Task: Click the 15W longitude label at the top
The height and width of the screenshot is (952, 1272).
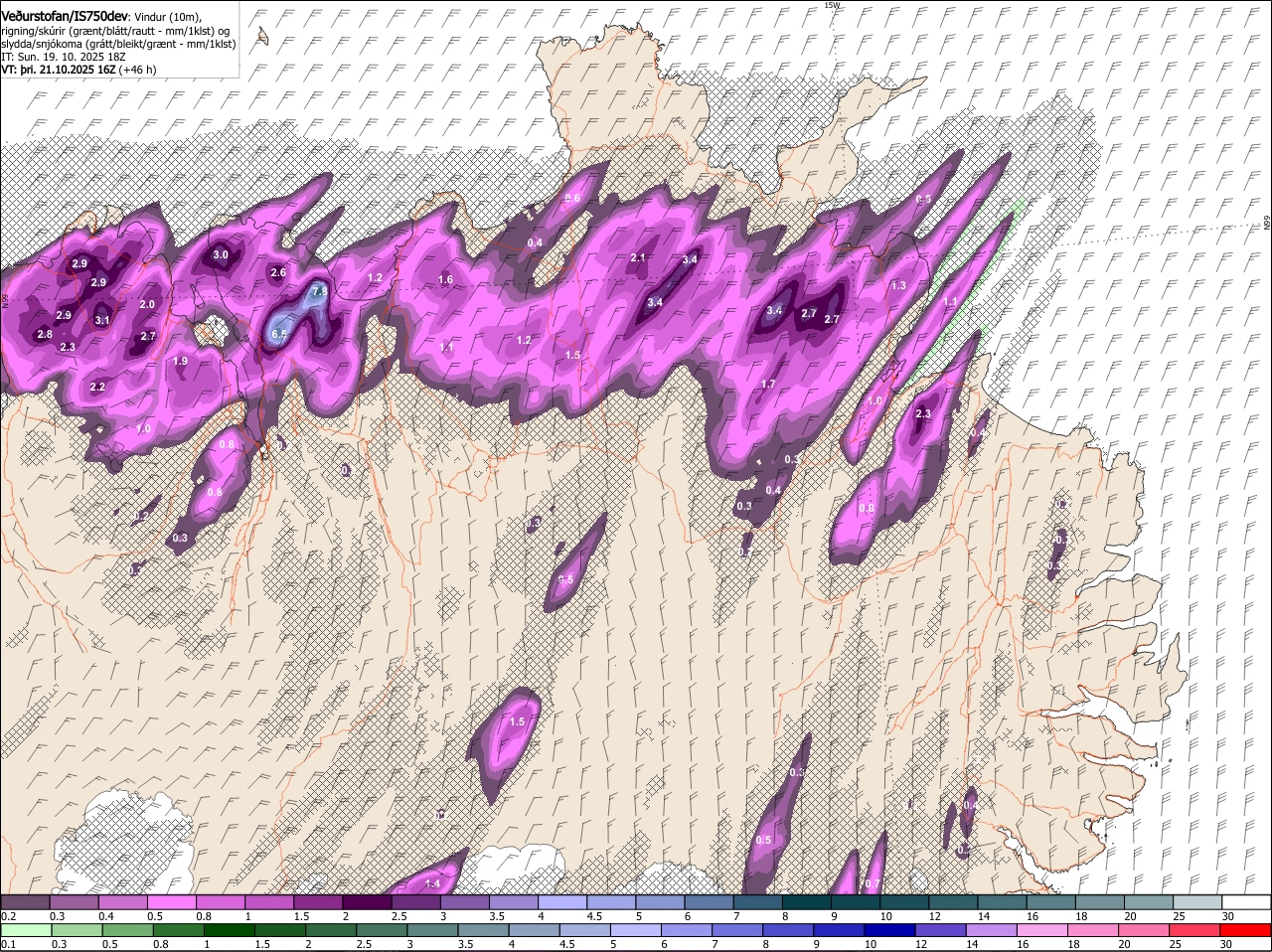Action: [832, 5]
